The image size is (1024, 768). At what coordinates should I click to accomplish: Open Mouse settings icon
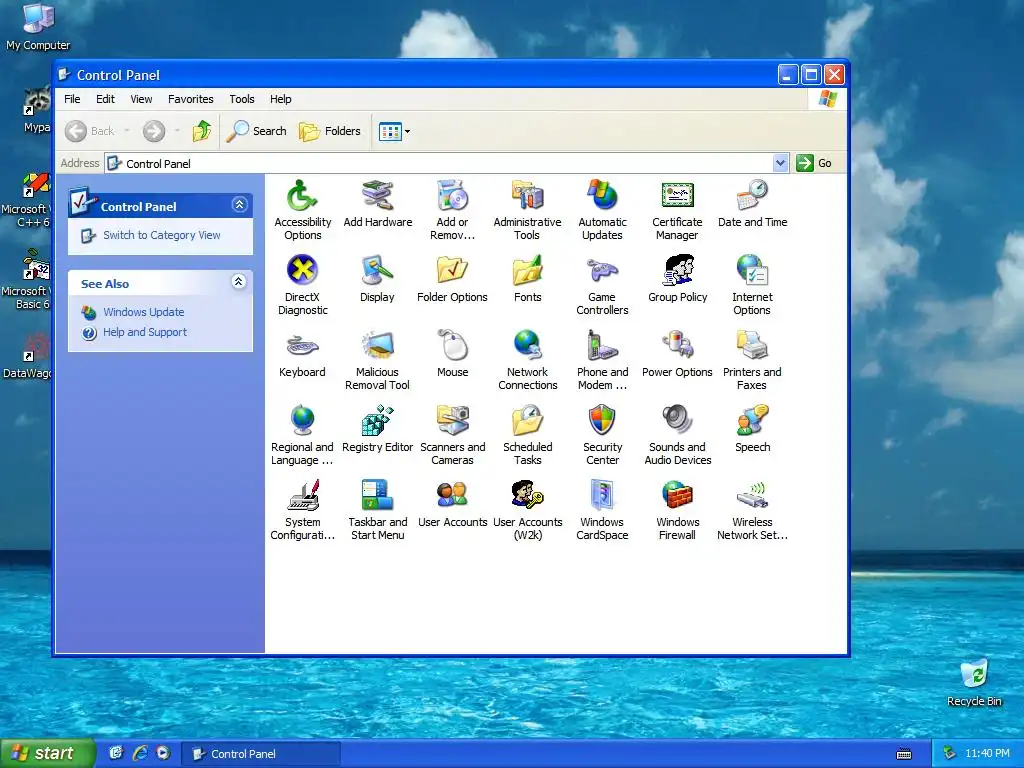click(453, 345)
